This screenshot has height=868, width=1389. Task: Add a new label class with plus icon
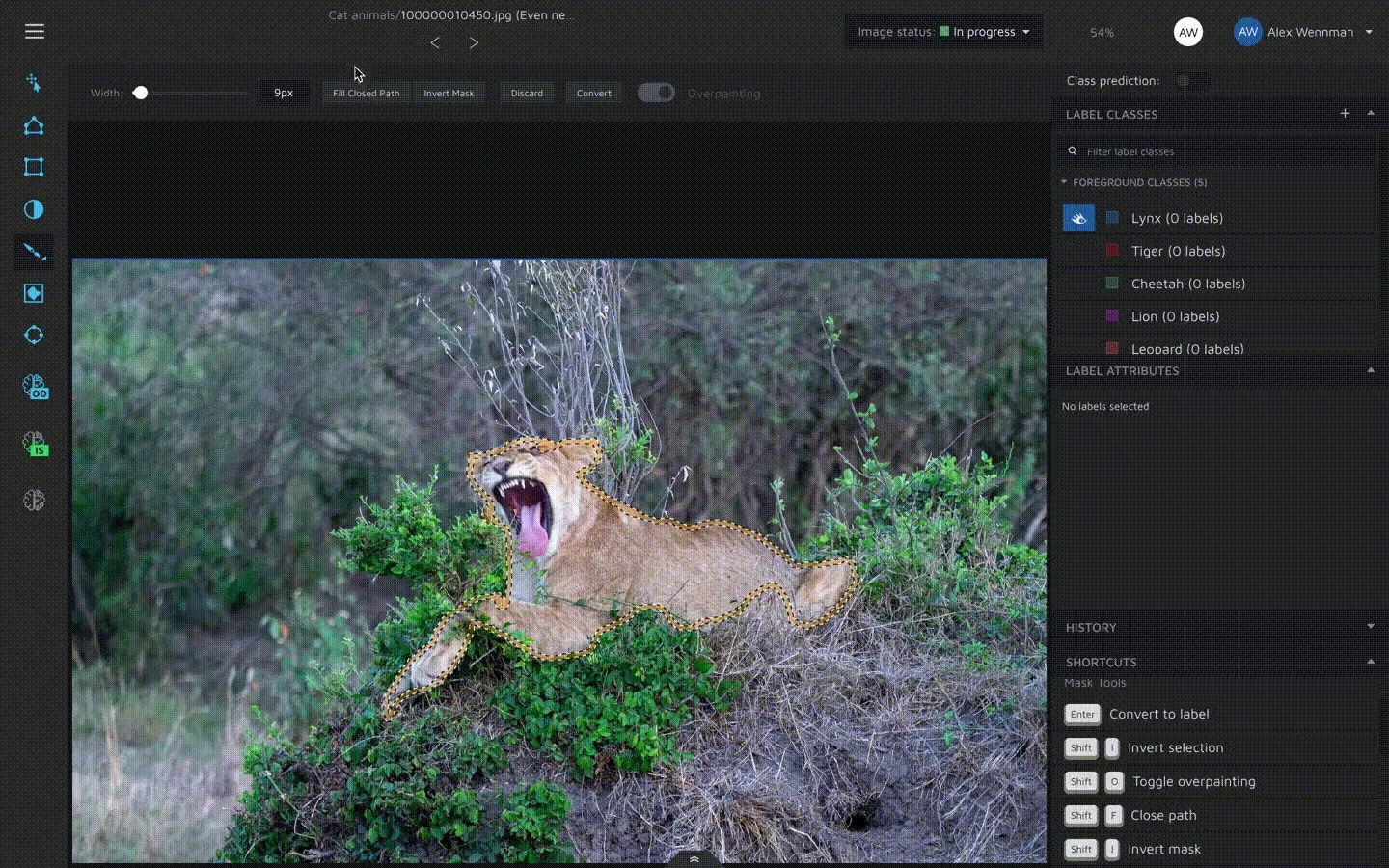point(1345,114)
